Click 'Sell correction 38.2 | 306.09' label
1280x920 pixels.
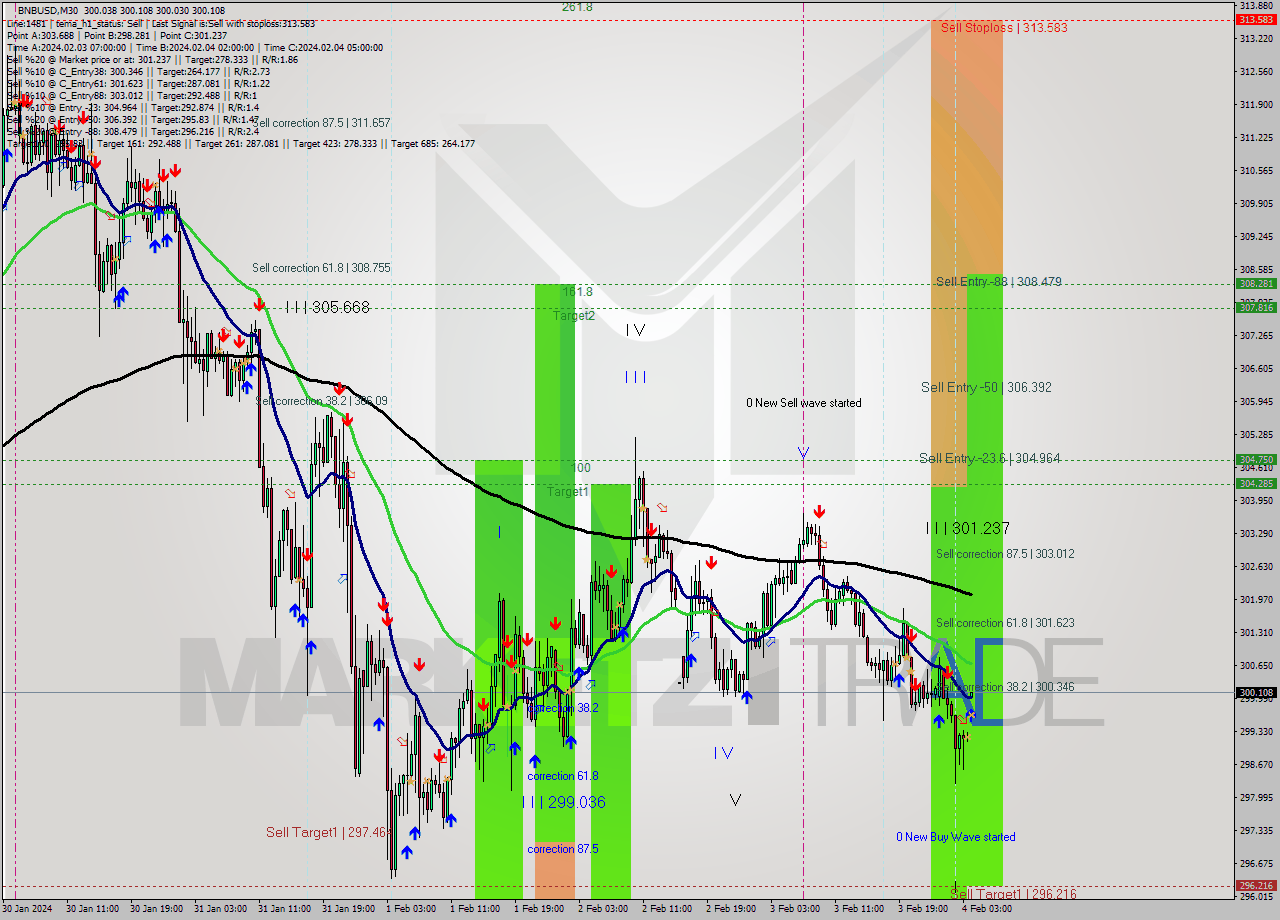tap(322, 401)
